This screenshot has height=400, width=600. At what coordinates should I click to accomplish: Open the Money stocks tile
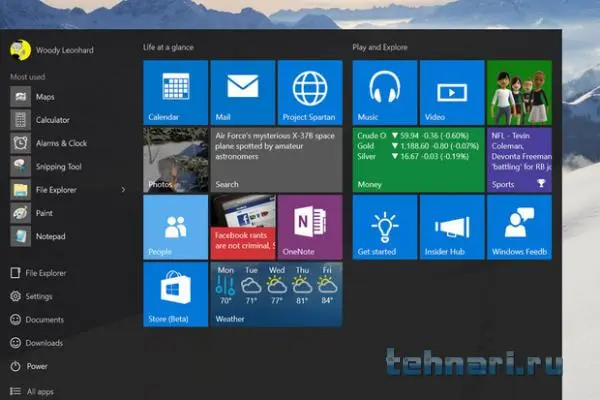[x=418, y=160]
